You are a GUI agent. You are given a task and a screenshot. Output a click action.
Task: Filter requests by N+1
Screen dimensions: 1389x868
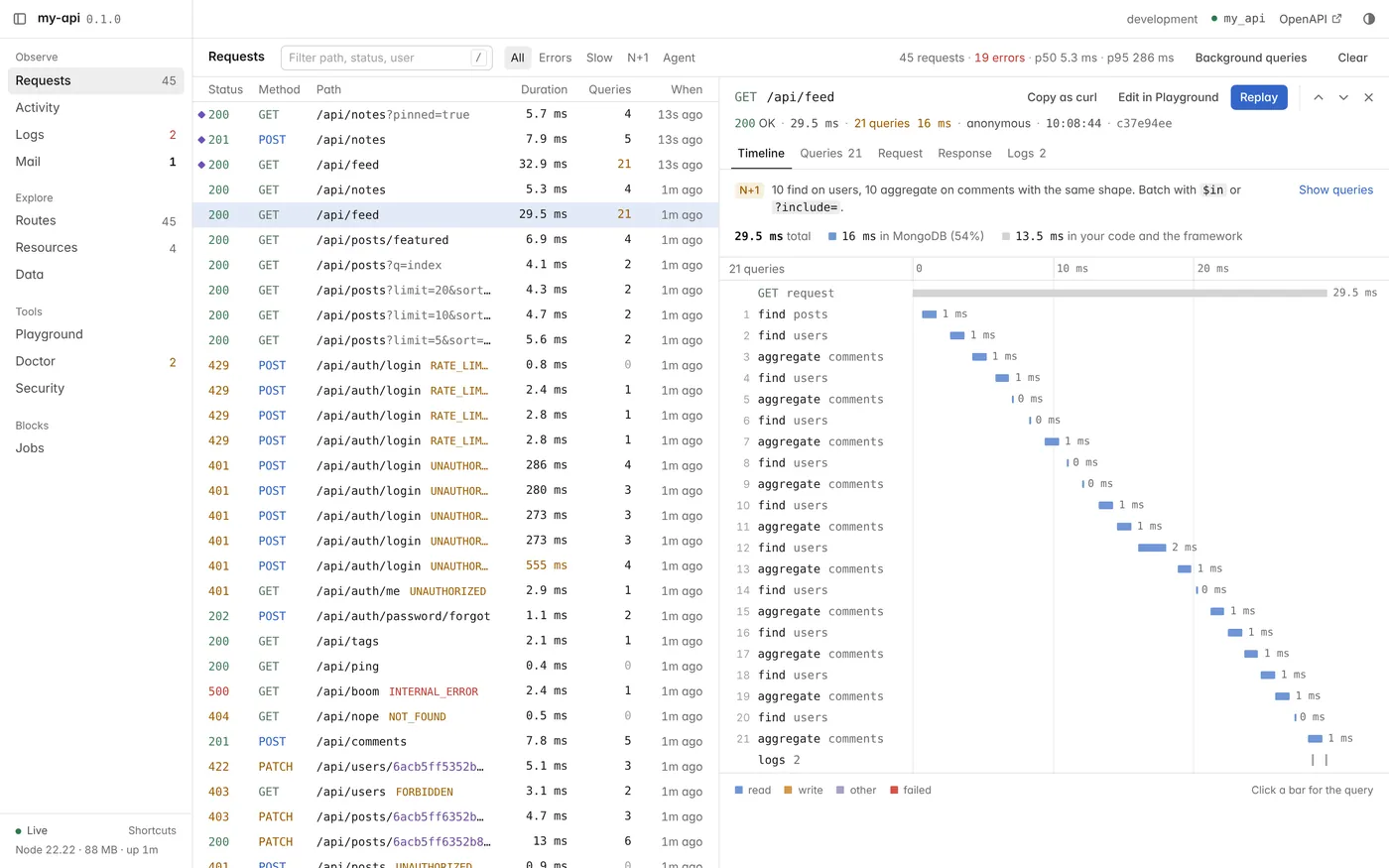638,58
